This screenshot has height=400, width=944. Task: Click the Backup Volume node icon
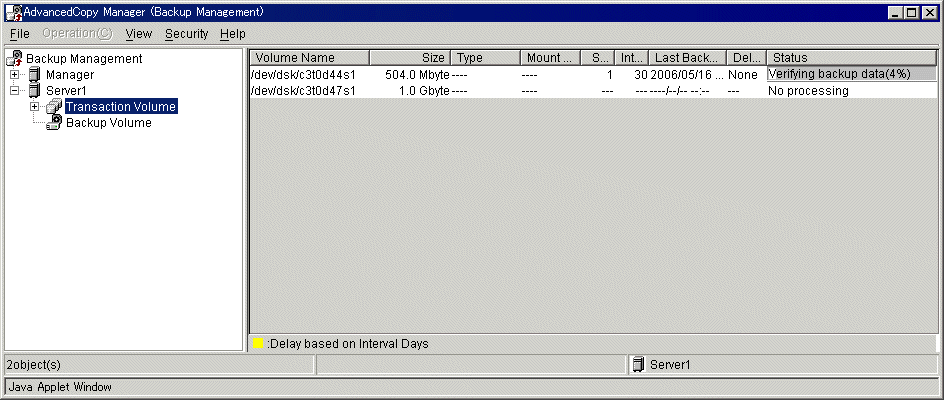pyautogui.click(x=54, y=123)
